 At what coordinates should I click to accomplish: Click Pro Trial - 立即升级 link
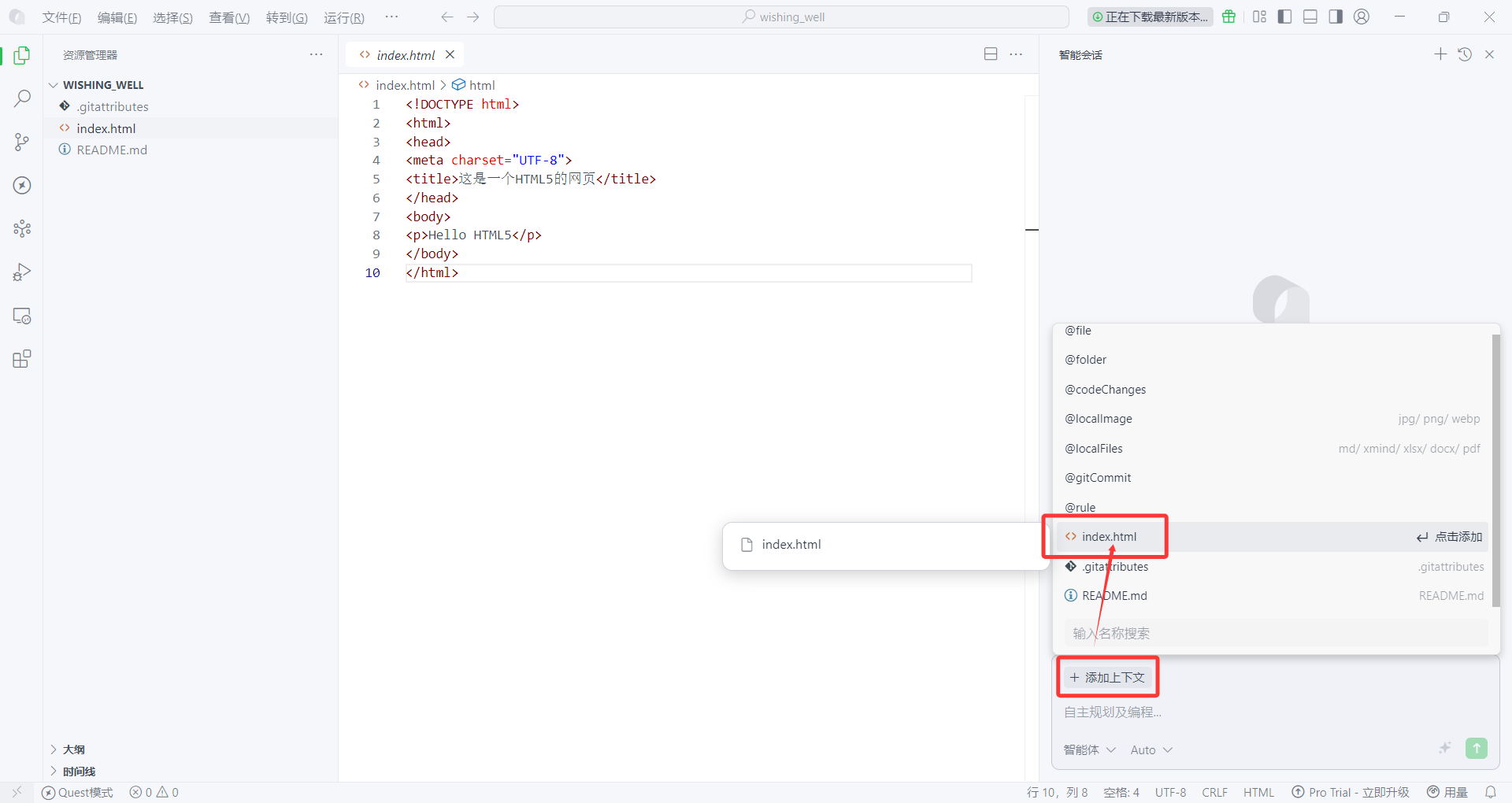pyautogui.click(x=1351, y=792)
